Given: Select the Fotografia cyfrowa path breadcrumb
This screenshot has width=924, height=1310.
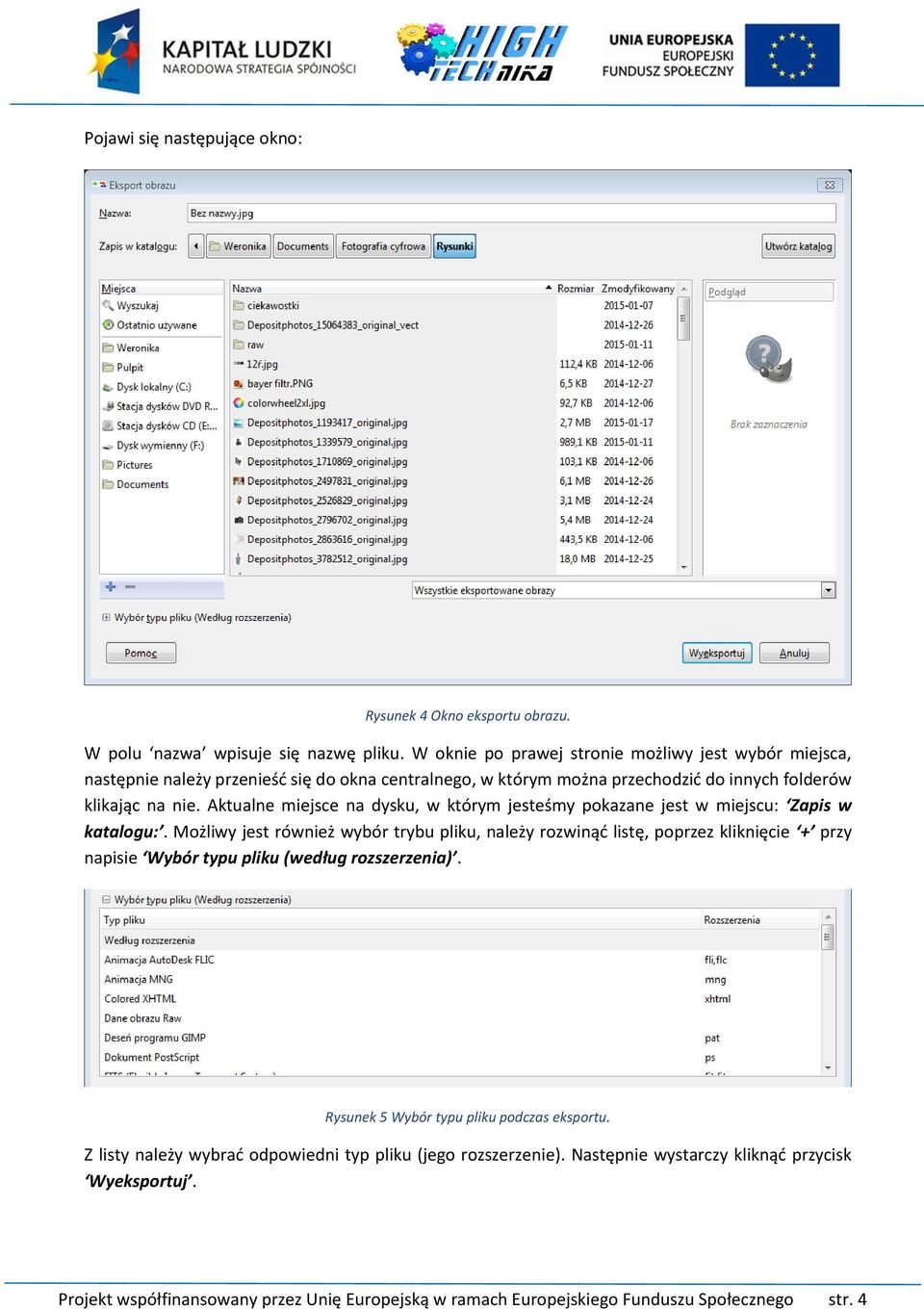Looking at the screenshot, I should click(383, 246).
